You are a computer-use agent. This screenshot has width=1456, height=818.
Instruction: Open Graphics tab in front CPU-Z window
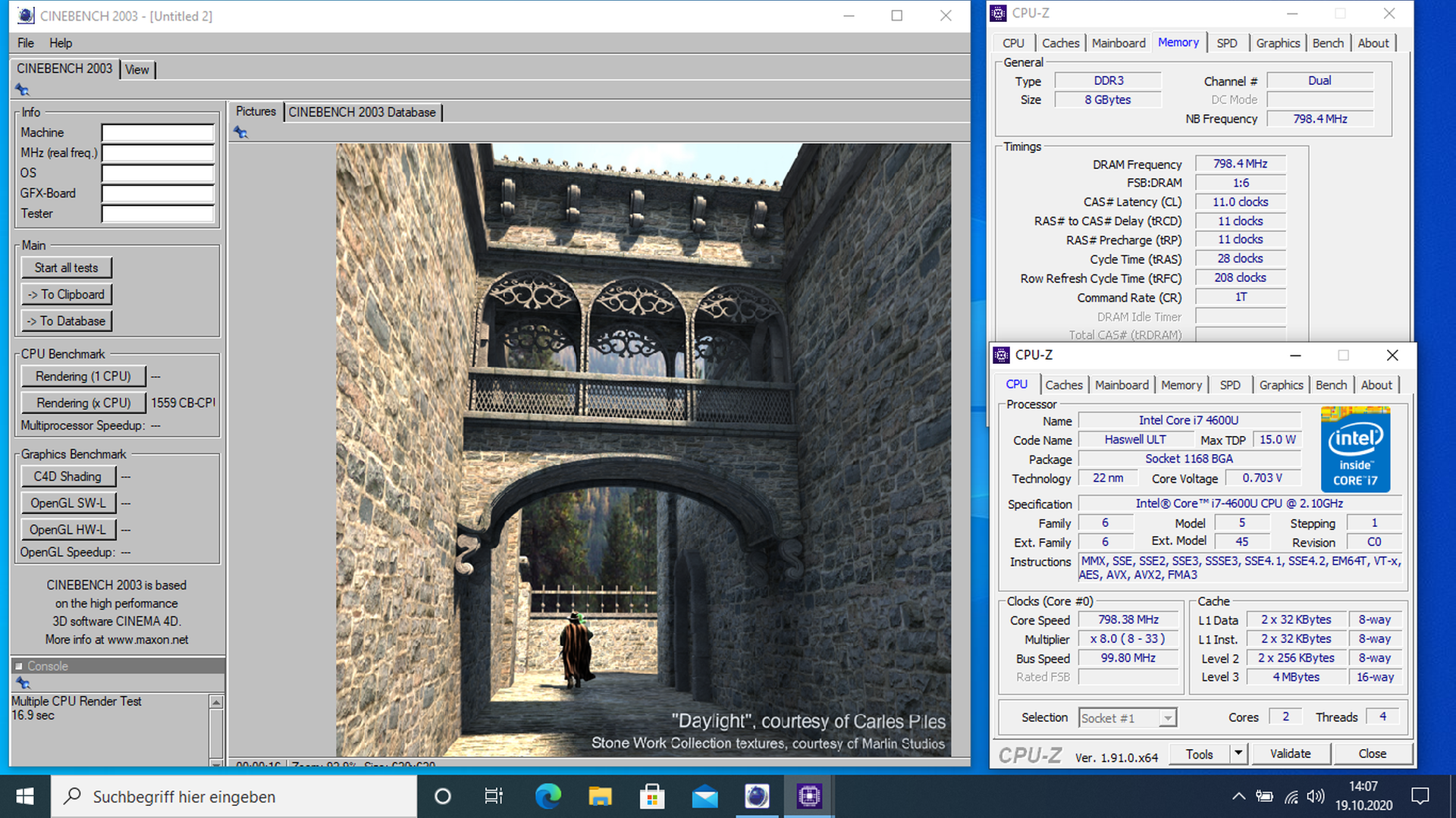pyautogui.click(x=1281, y=385)
